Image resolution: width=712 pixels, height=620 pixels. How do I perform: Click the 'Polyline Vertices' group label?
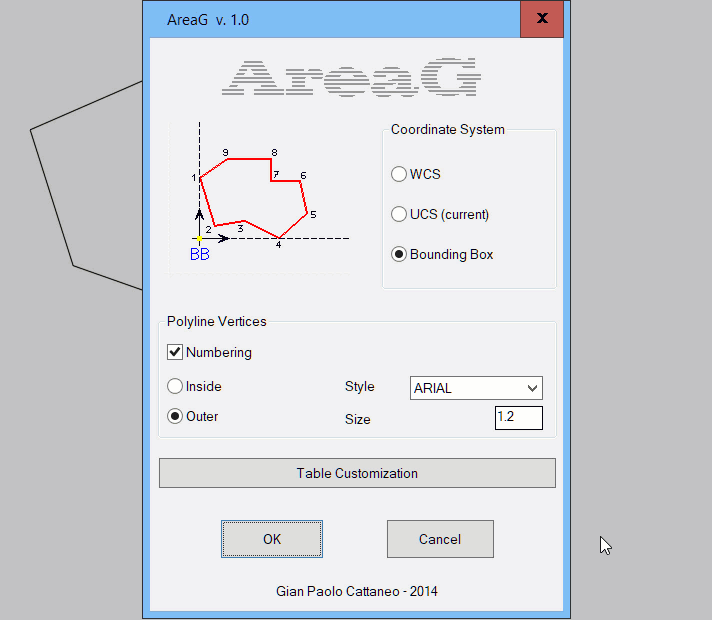(x=217, y=321)
